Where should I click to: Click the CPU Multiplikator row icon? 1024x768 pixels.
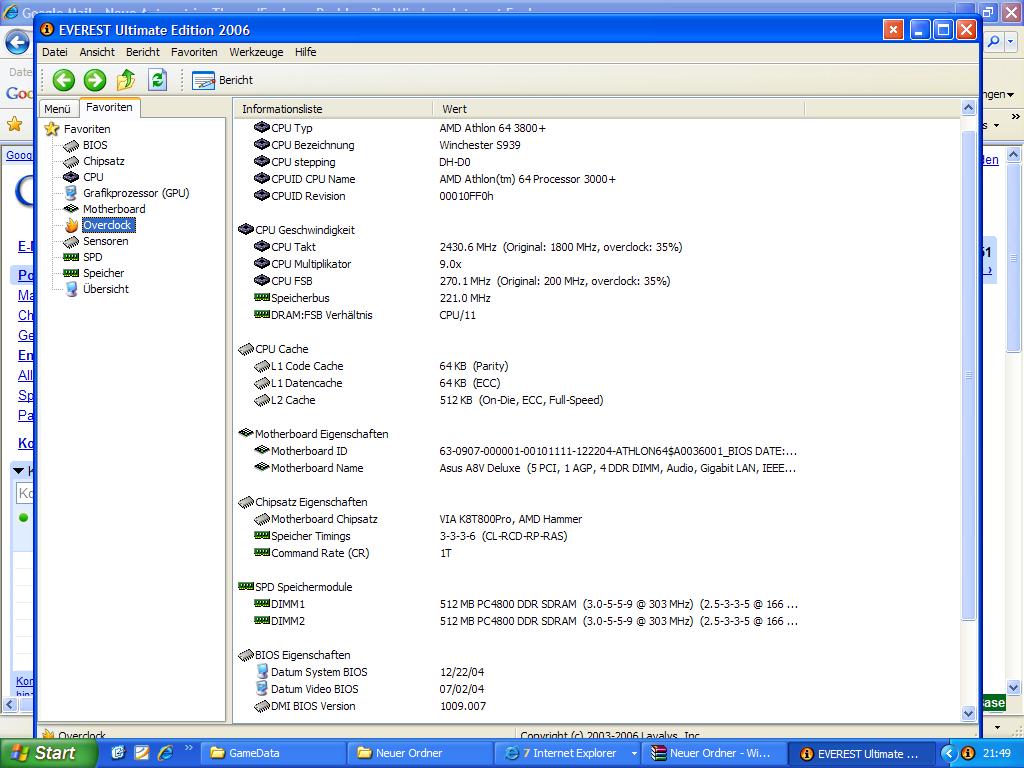coord(262,263)
